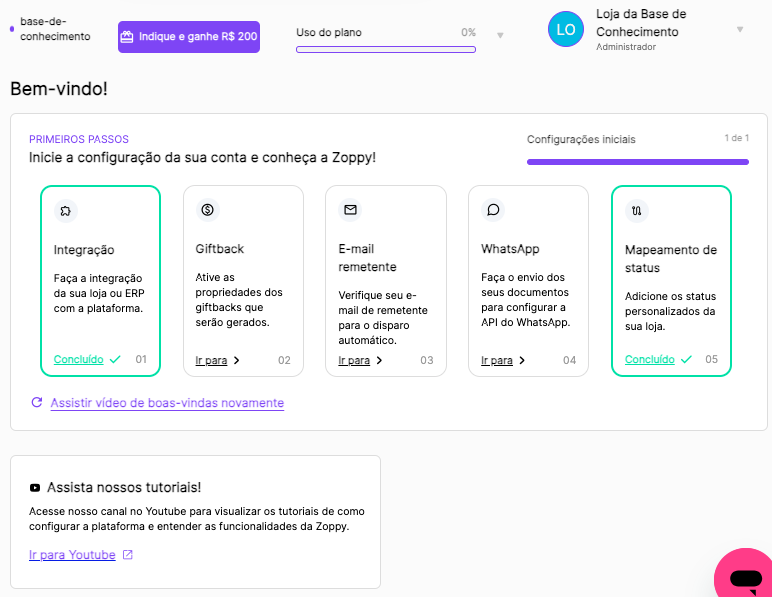
Task: Click the Mapeamento de status route icon
Action: click(x=636, y=211)
